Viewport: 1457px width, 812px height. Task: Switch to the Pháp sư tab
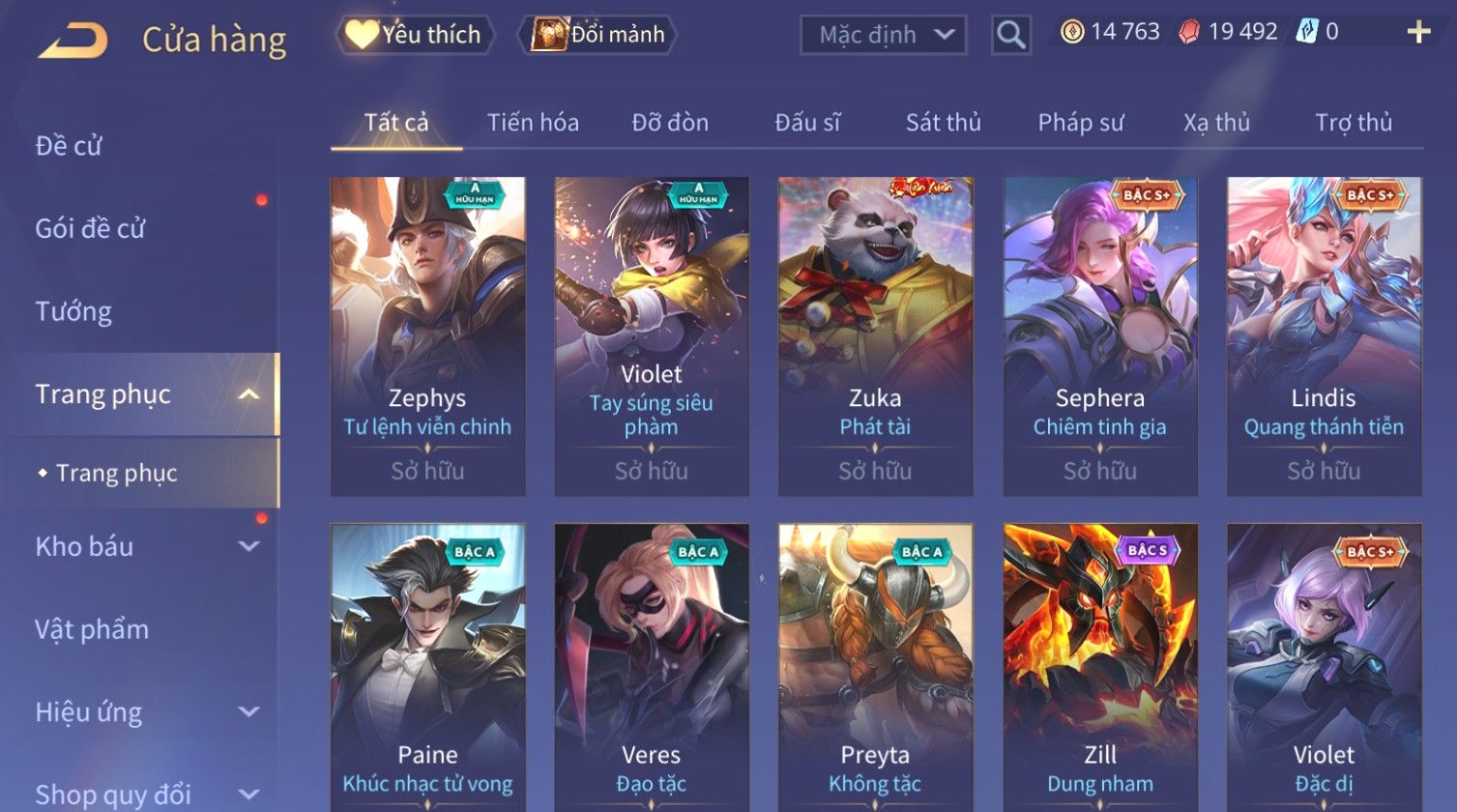(1081, 123)
